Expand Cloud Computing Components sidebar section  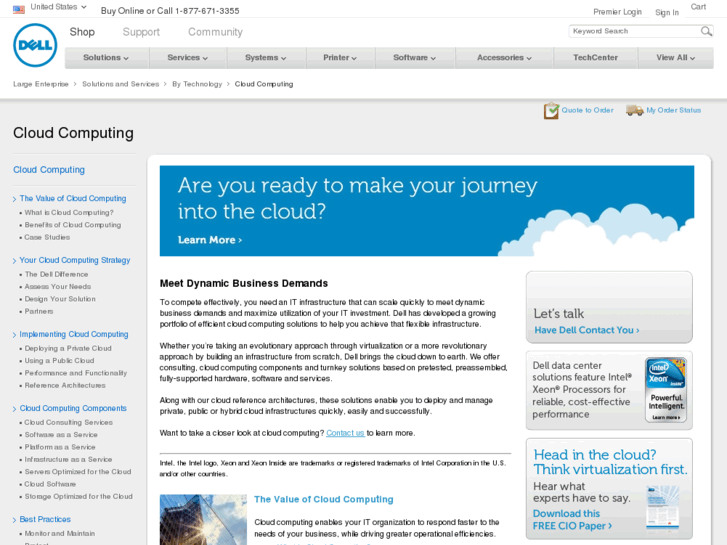tap(73, 408)
